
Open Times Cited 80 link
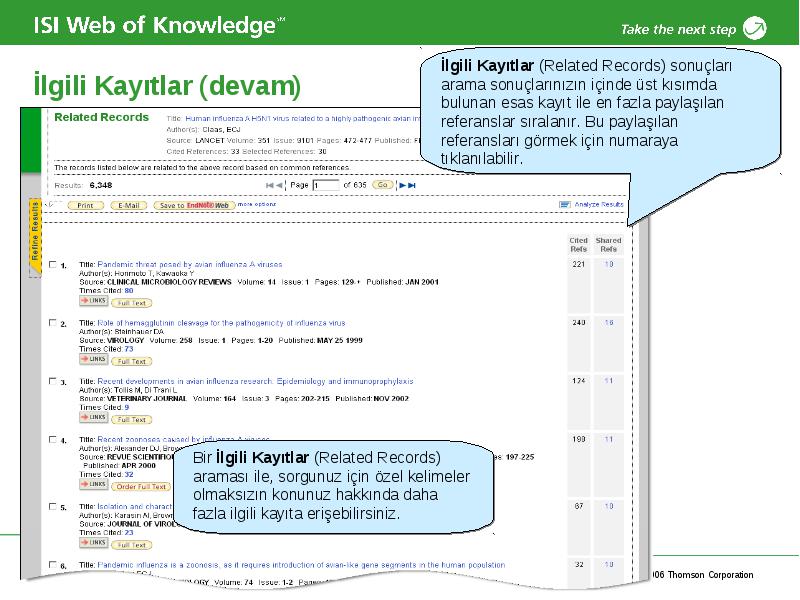pyautogui.click(x=129, y=291)
